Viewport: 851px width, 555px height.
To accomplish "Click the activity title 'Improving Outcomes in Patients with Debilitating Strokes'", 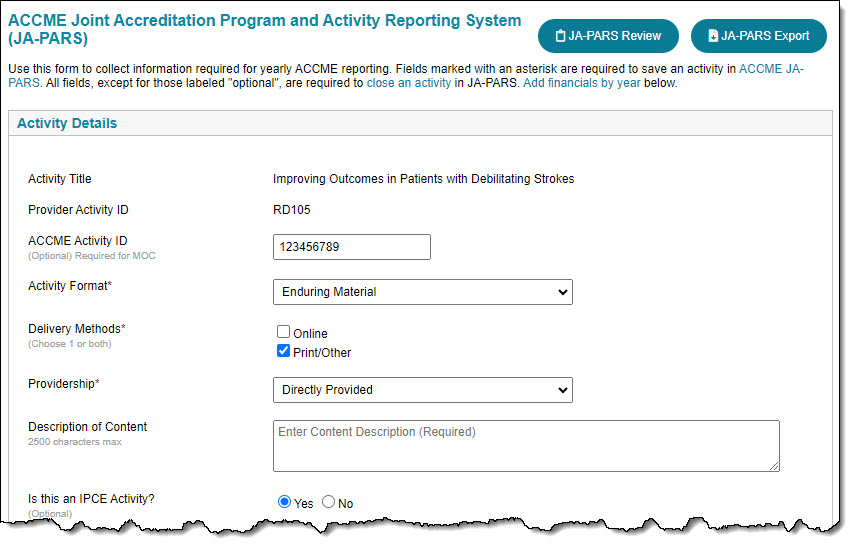I will click(x=423, y=179).
